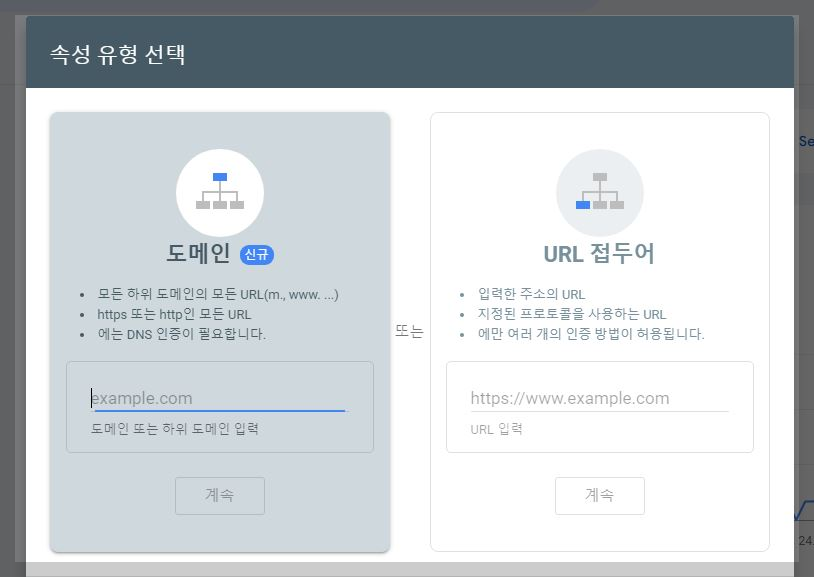This screenshot has height=577, width=814.
Task: Focus the https://www.example.com URL input field
Action: click(600, 398)
